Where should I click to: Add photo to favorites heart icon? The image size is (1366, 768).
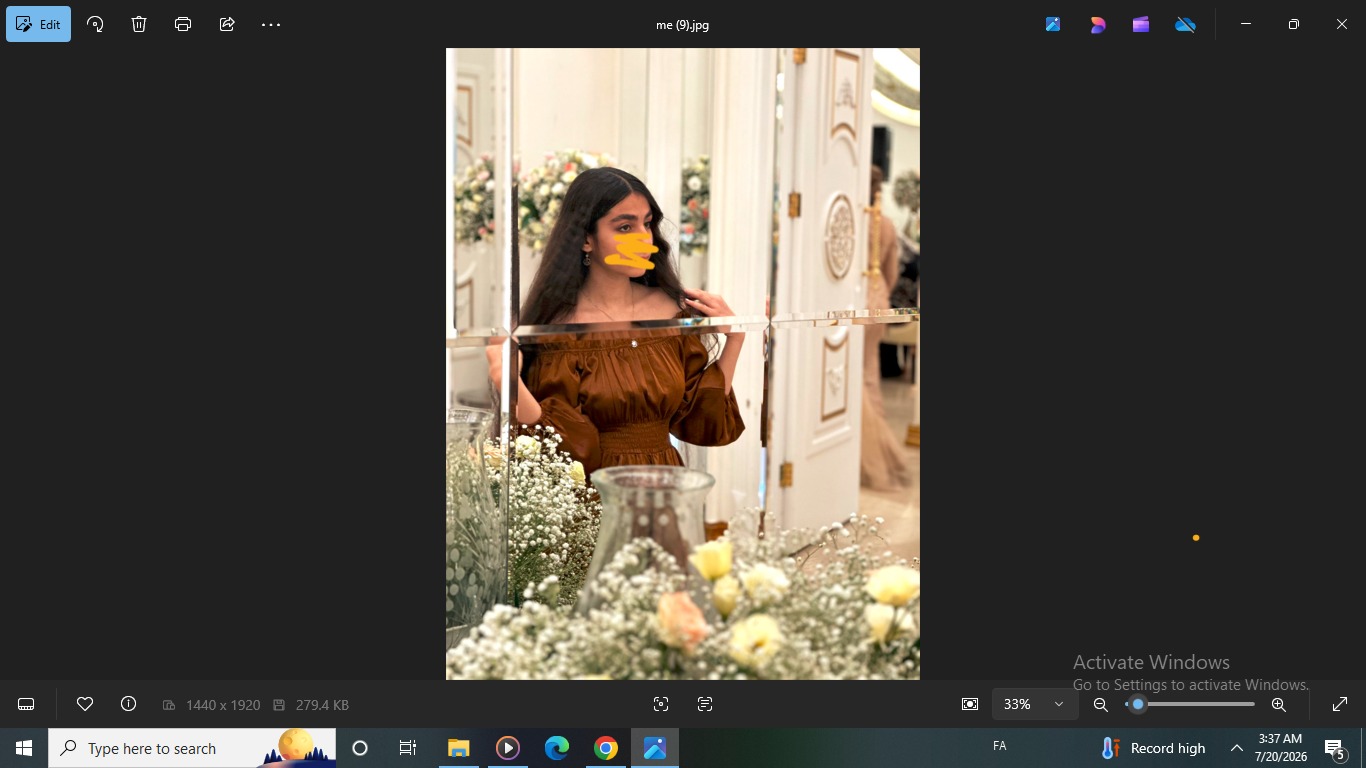pos(85,704)
